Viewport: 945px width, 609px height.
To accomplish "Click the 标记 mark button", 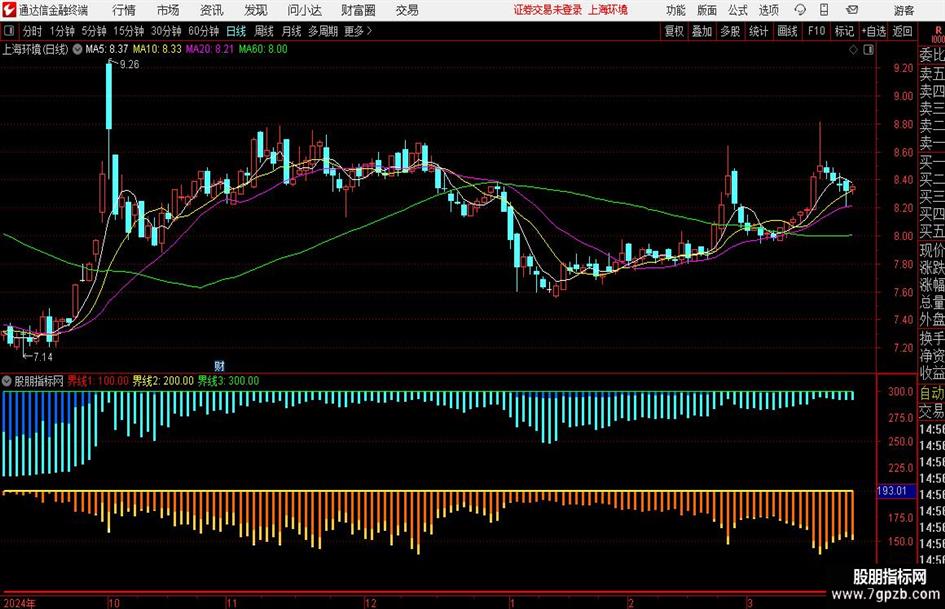I will click(844, 31).
